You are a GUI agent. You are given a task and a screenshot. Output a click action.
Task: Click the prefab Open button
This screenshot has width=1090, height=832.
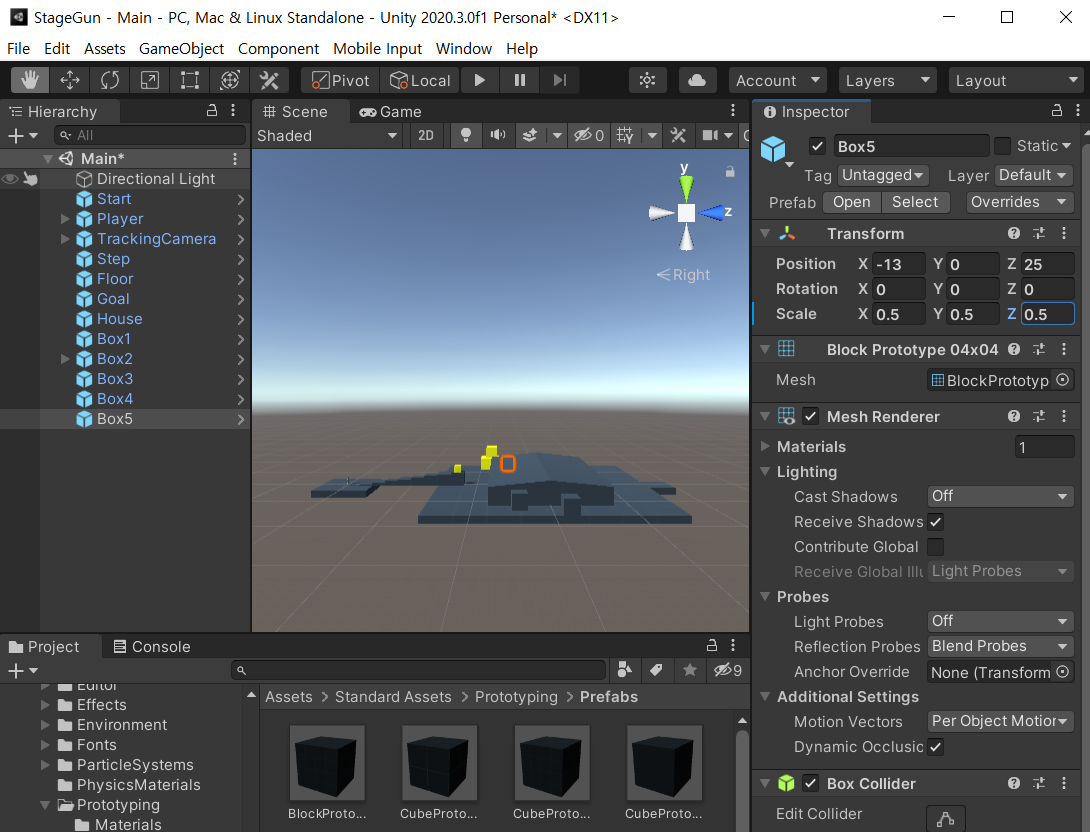tap(852, 202)
